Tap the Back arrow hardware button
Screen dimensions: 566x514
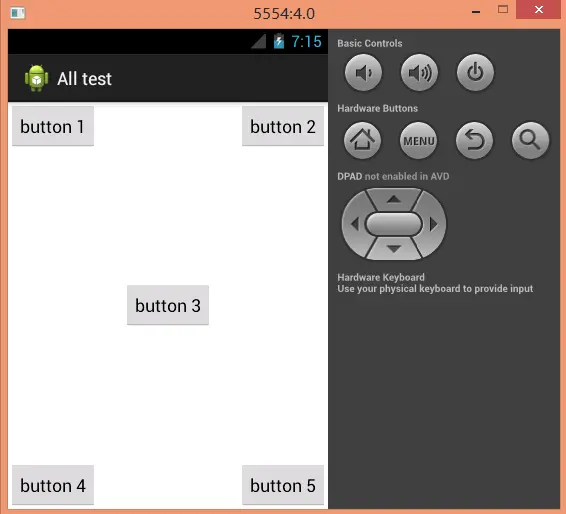tap(474, 140)
